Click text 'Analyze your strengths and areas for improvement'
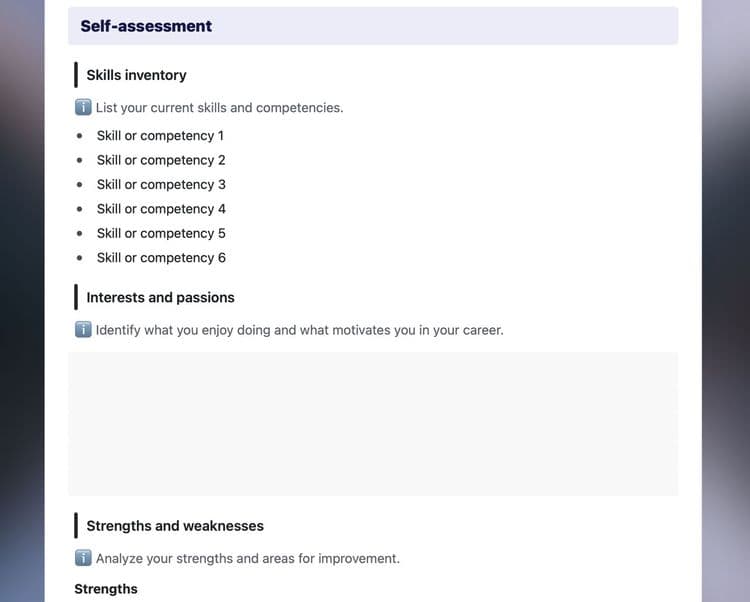The width and height of the screenshot is (750, 602). click(247, 558)
